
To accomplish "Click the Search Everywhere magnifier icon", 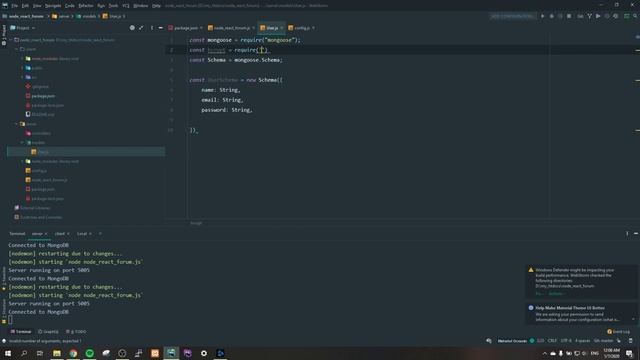I will tap(635, 16).
